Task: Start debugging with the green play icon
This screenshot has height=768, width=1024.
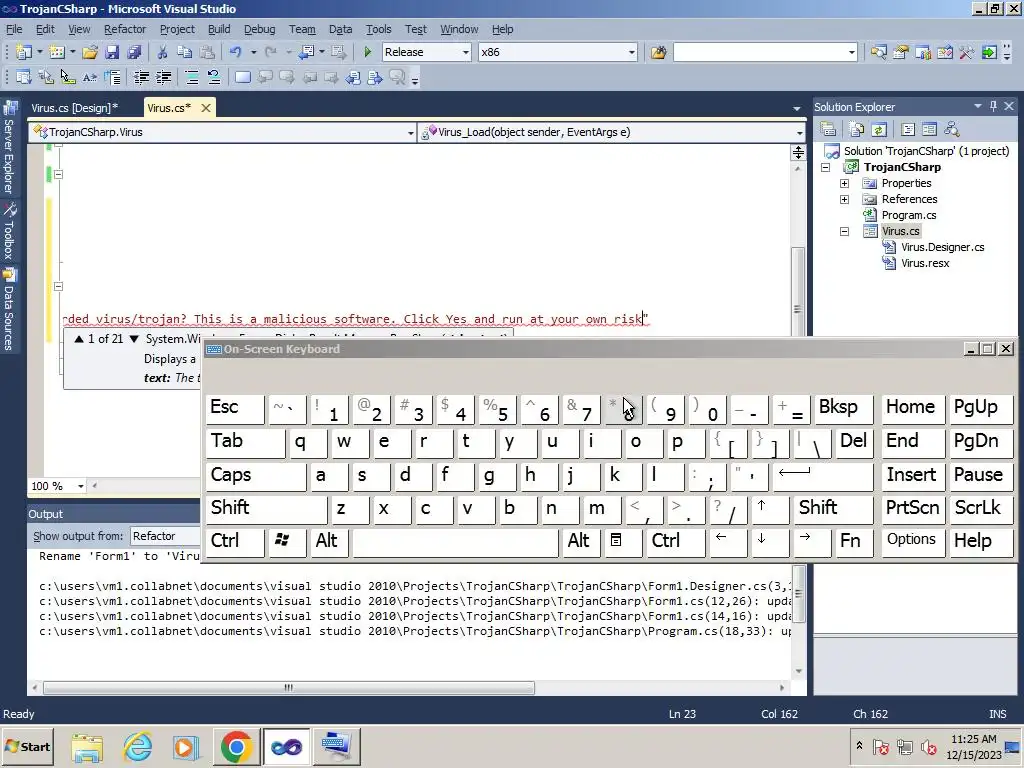Action: click(368, 52)
